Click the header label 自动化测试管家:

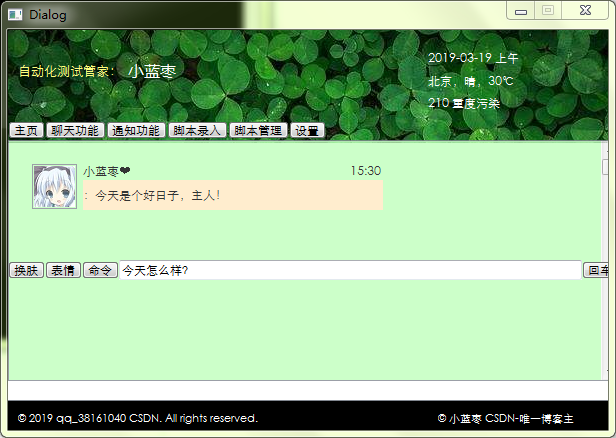(67, 71)
